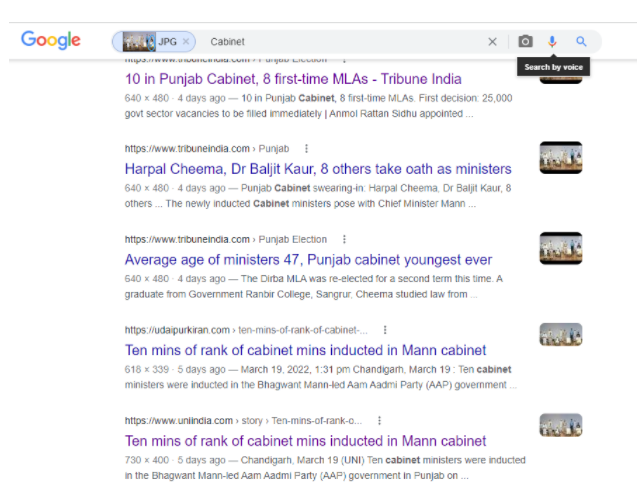This screenshot has height=502, width=637.
Task: Click thumbnail beside udaipurkiran result
Action: coord(560,335)
